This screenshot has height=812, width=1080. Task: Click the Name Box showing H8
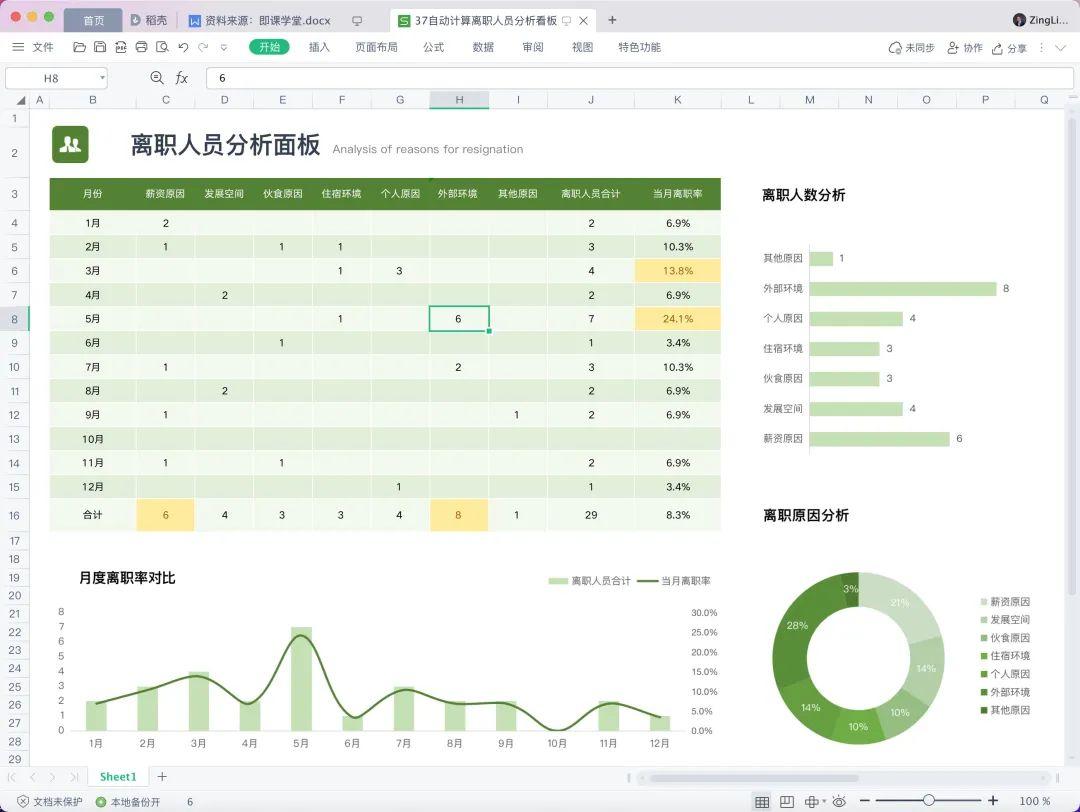[x=51, y=78]
